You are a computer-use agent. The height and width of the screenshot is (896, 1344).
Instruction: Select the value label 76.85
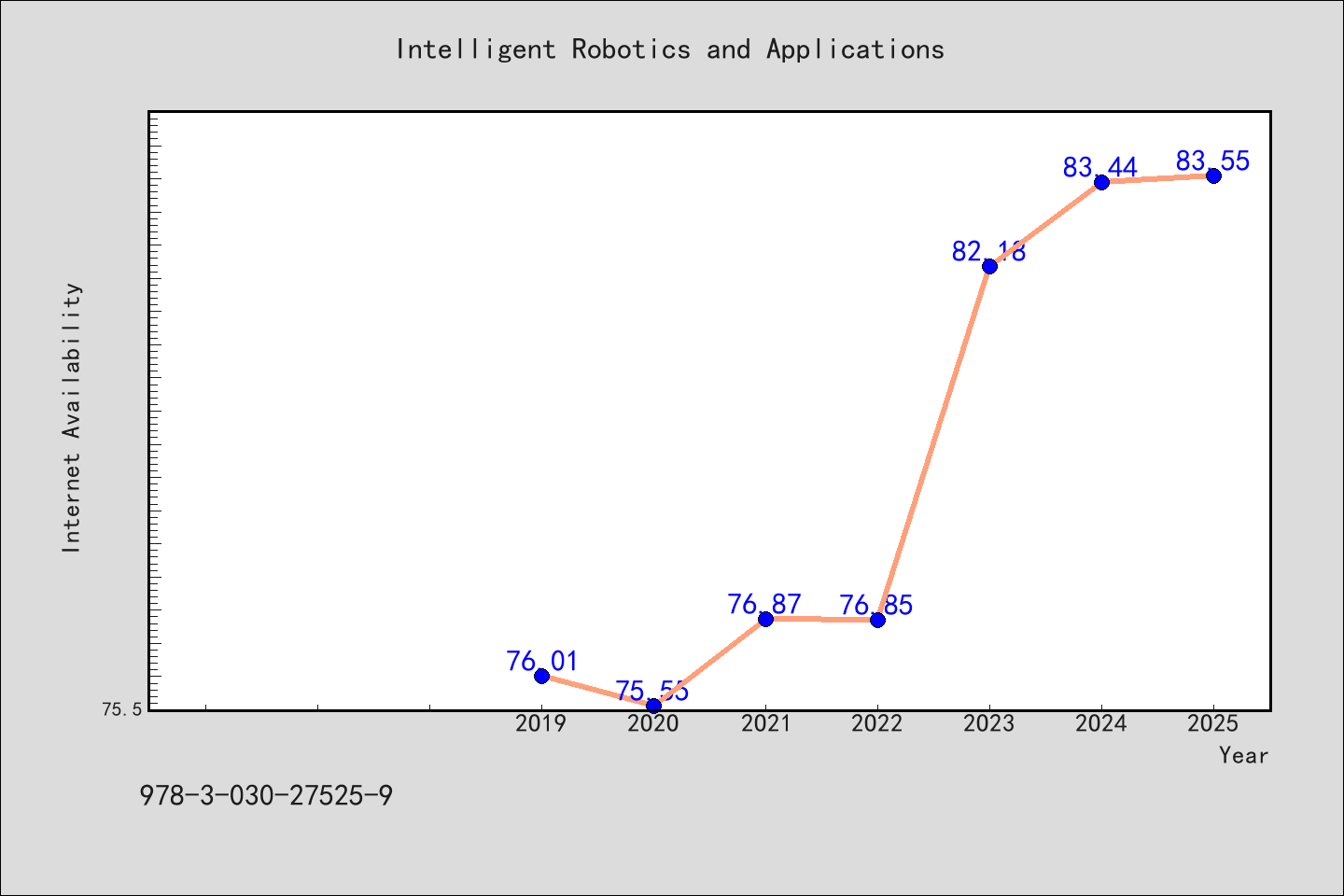click(x=876, y=605)
